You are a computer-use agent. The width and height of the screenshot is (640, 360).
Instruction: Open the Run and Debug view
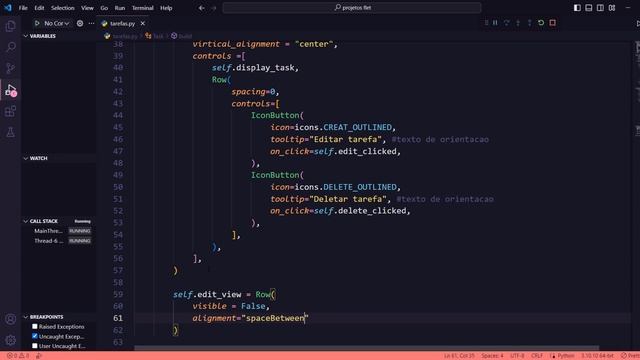11,90
